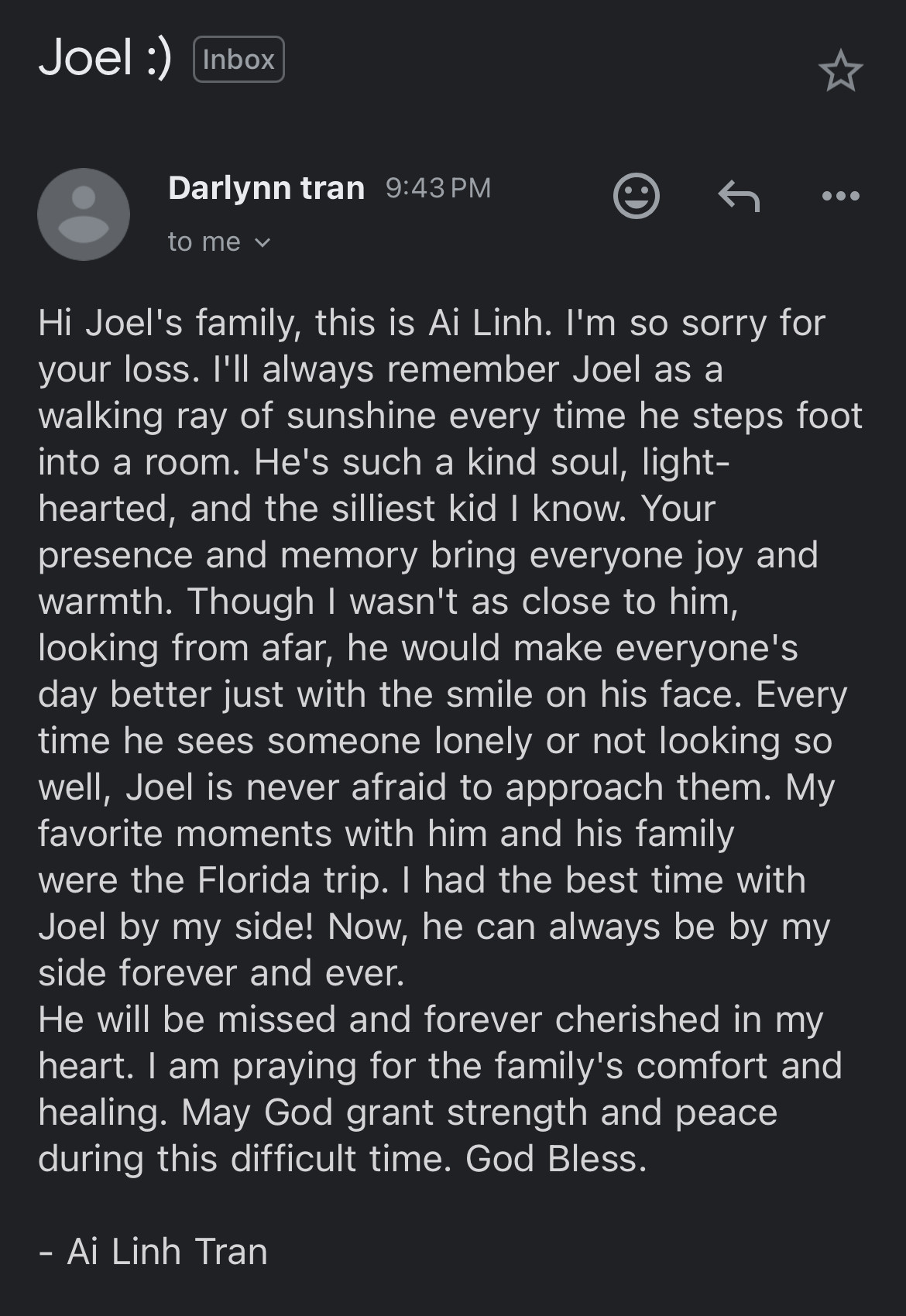This screenshot has height=1316, width=906.
Task: Tap the "- Ai Linh Tran" signature
Action: [x=153, y=1252]
